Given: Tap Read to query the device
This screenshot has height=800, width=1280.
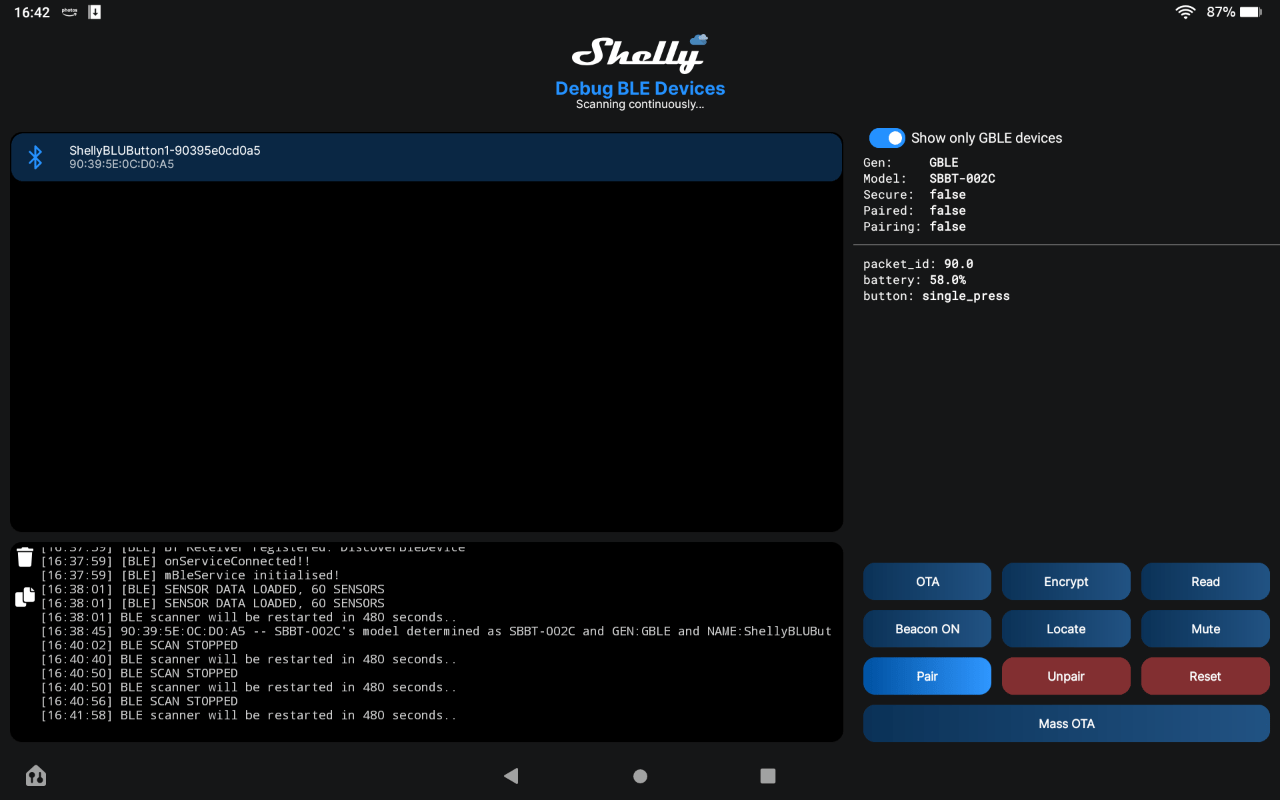Looking at the screenshot, I should coord(1205,581).
